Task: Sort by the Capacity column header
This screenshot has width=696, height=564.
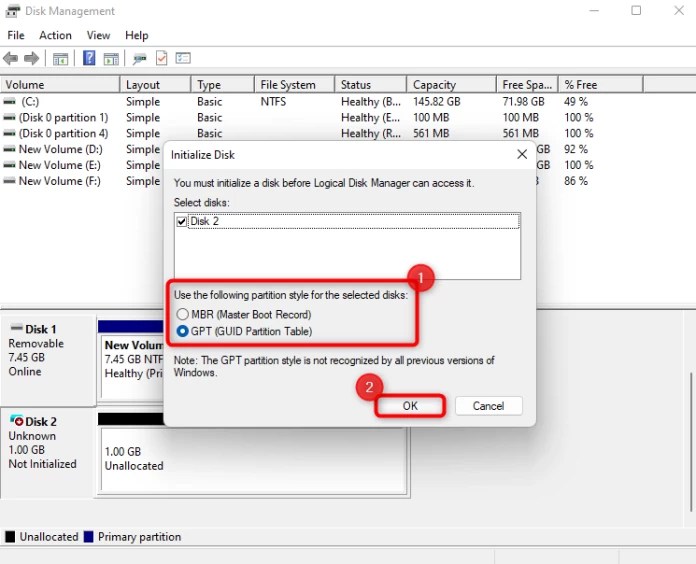Action: [451, 84]
